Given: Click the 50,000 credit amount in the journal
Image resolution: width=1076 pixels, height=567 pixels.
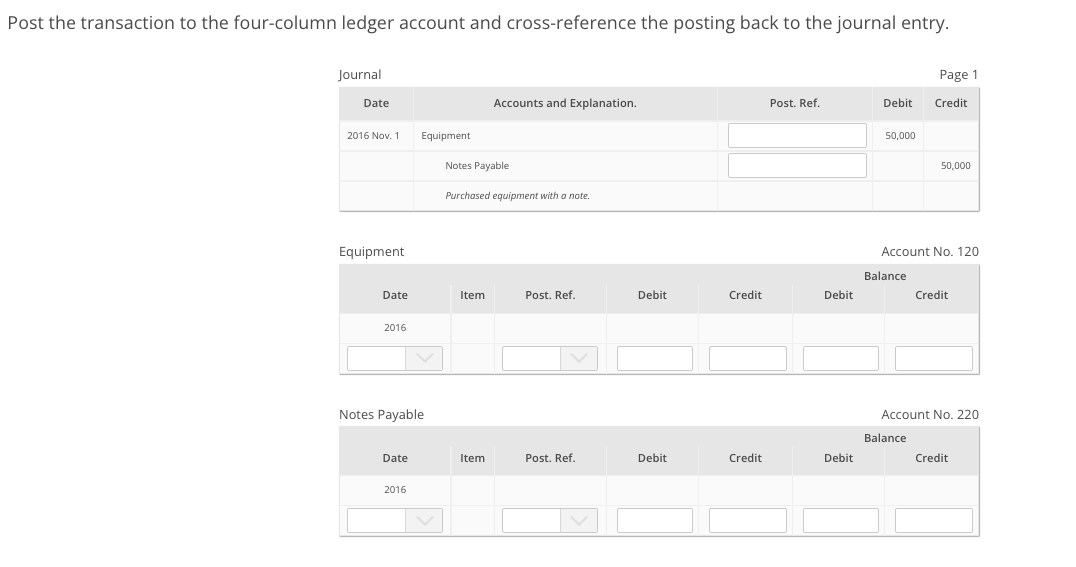Looking at the screenshot, I should pos(955,165).
